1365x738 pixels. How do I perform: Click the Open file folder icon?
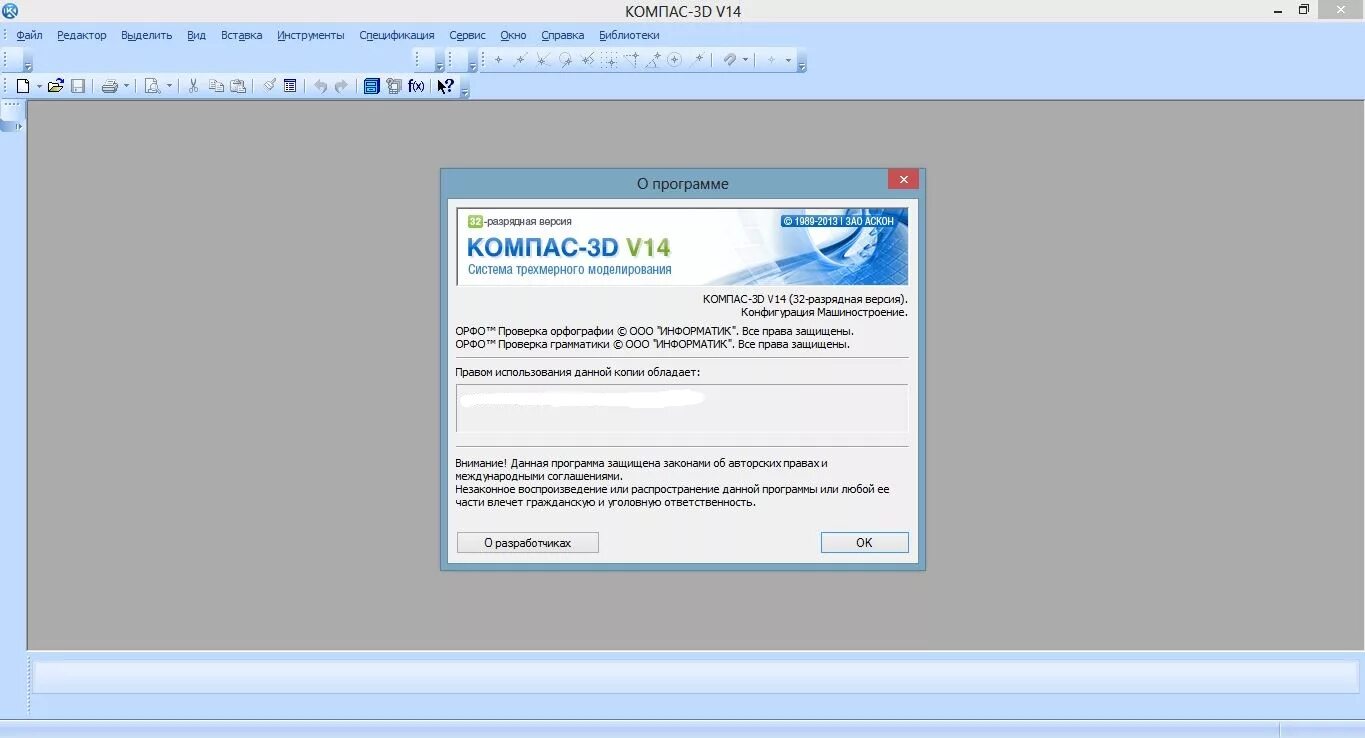[56, 86]
